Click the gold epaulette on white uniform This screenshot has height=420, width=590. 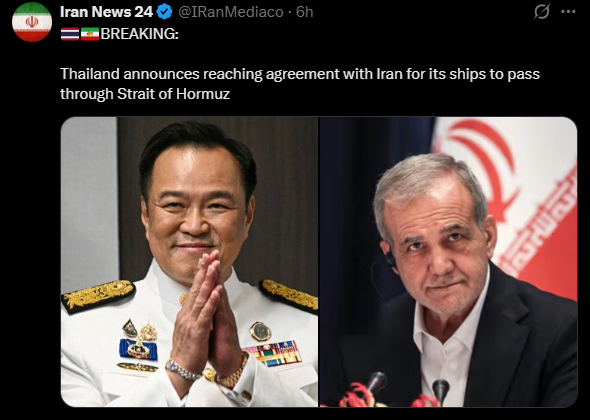coord(98,295)
